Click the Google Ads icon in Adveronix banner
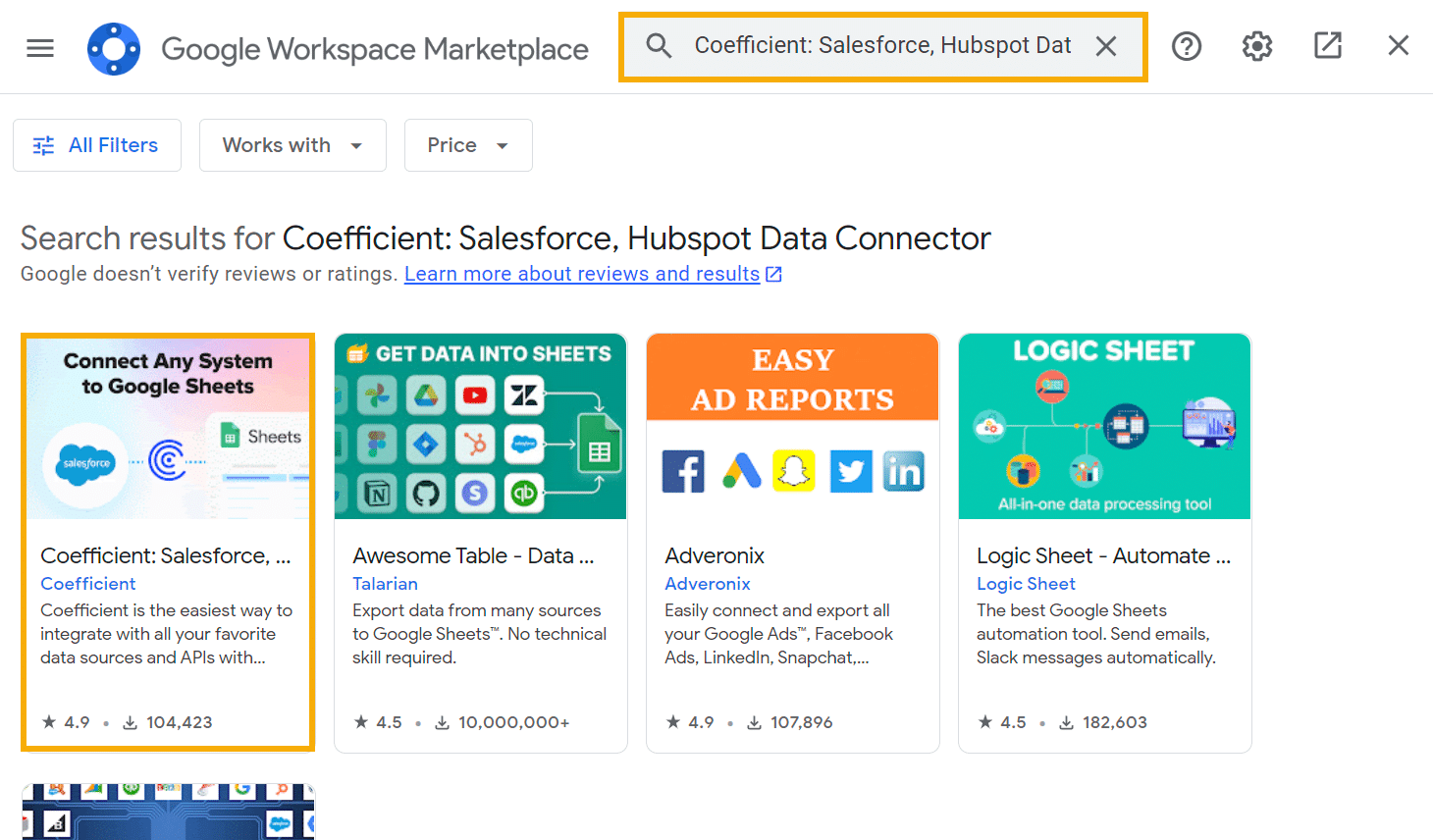 [742, 471]
